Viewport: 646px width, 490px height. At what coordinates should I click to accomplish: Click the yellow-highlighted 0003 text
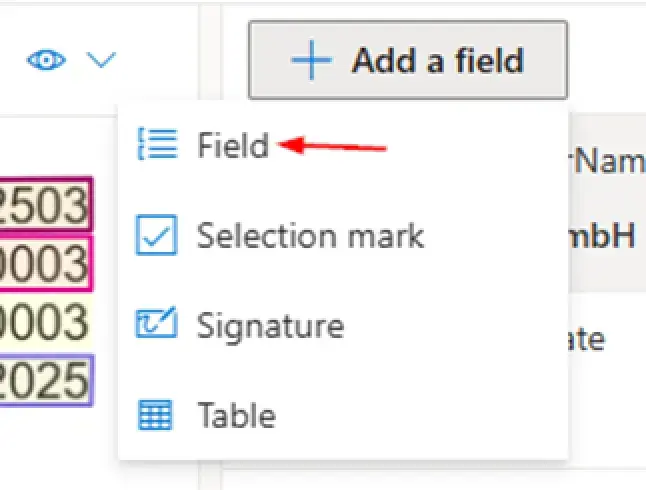[x=46, y=322]
